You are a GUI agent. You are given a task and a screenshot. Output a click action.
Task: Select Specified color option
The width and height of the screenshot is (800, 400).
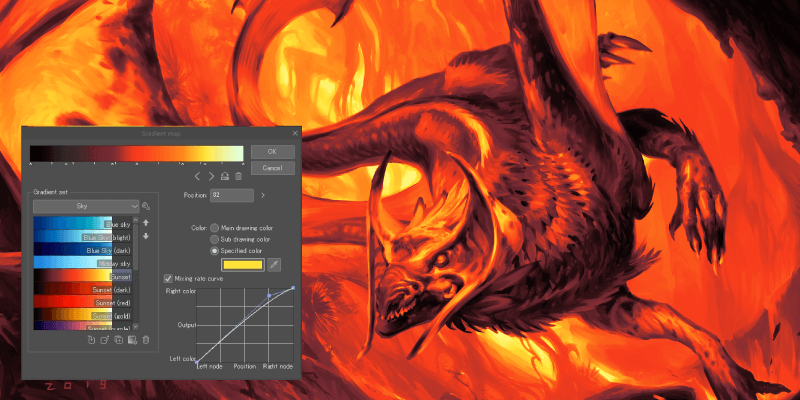(x=214, y=251)
